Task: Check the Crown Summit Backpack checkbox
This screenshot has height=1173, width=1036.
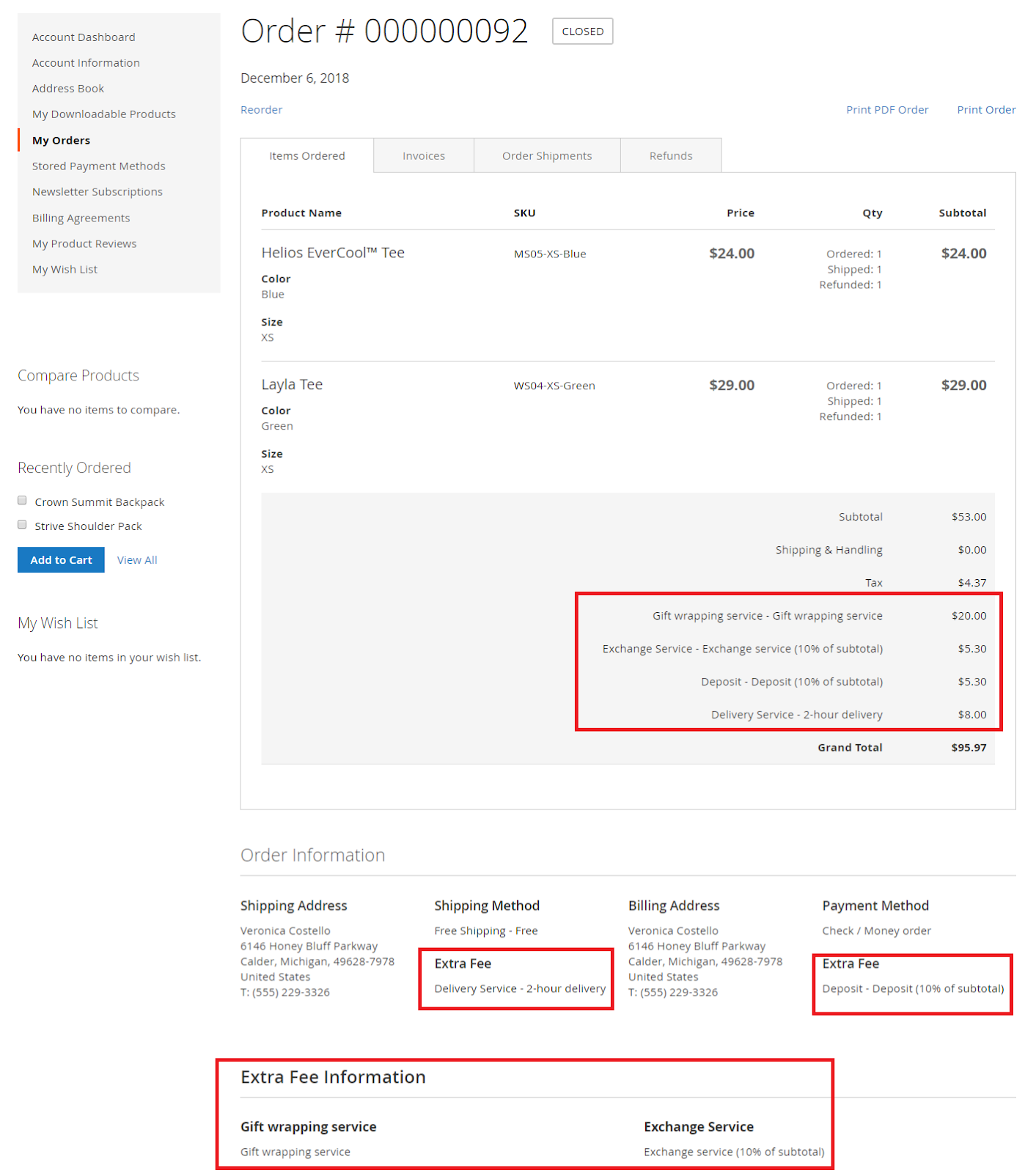Action: 22,501
